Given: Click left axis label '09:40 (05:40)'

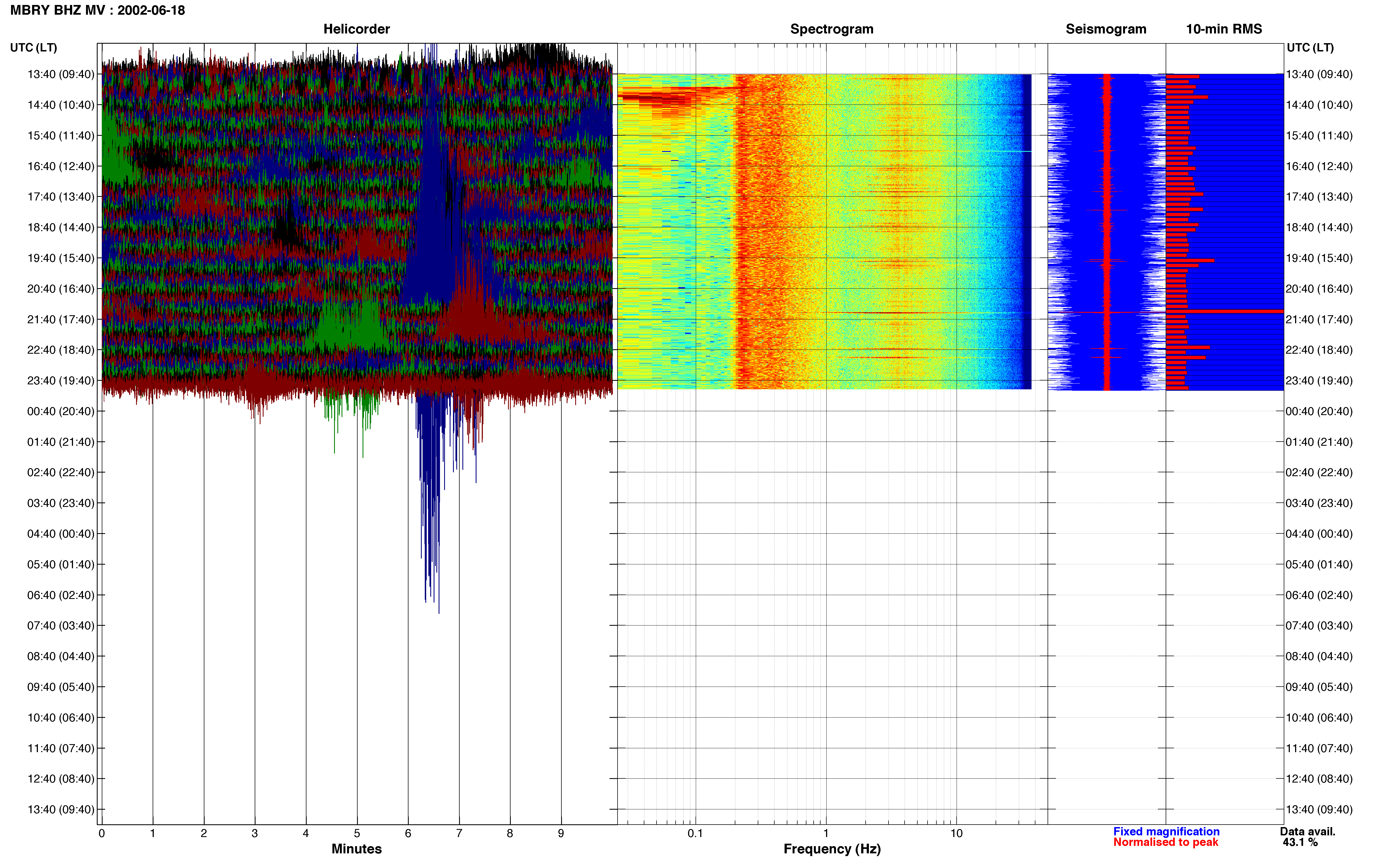Looking at the screenshot, I should click(x=61, y=687).
